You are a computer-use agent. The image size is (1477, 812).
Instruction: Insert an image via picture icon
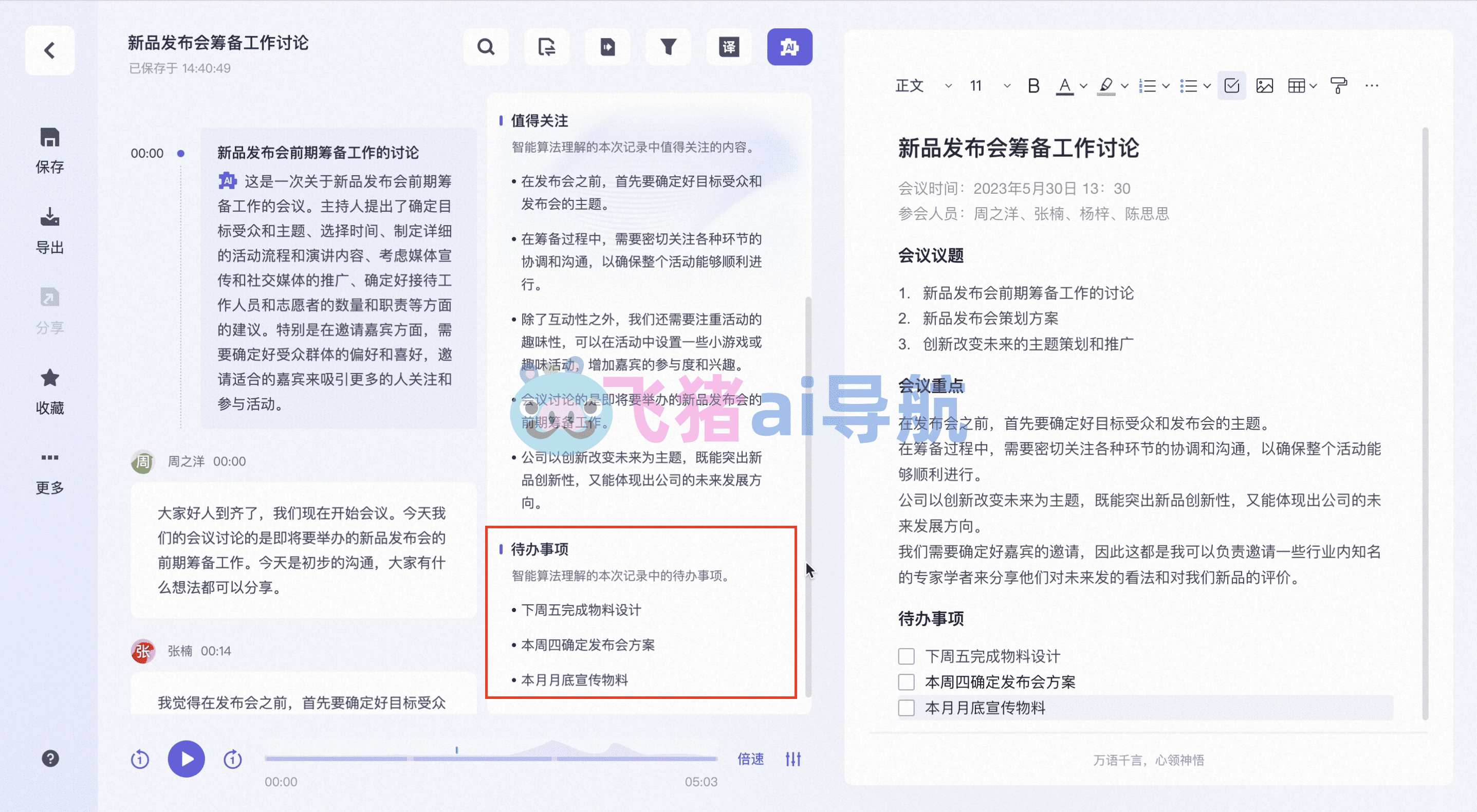tap(1264, 86)
